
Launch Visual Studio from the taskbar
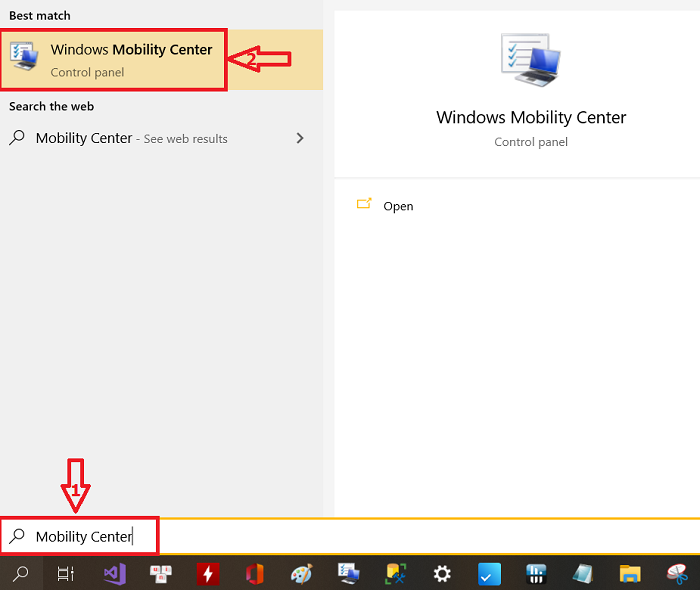point(115,574)
